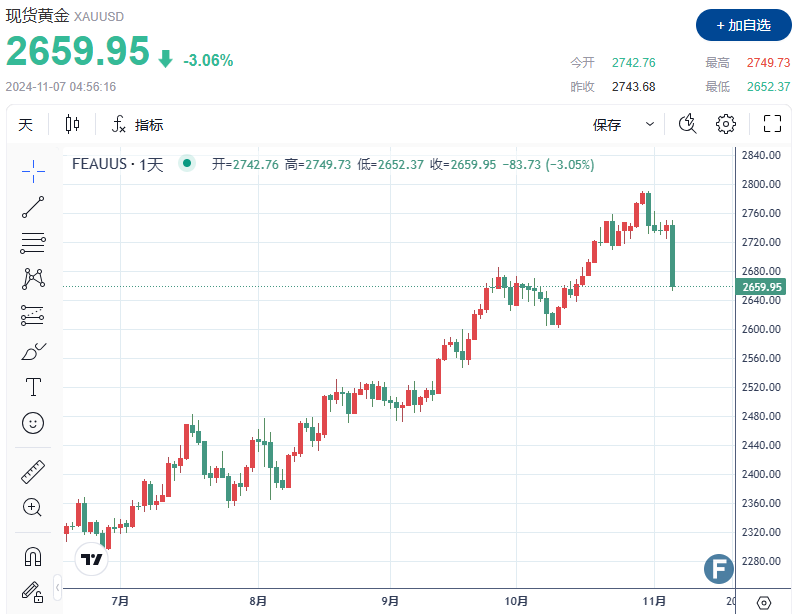Select the crosshair cursor tool

coord(33,171)
